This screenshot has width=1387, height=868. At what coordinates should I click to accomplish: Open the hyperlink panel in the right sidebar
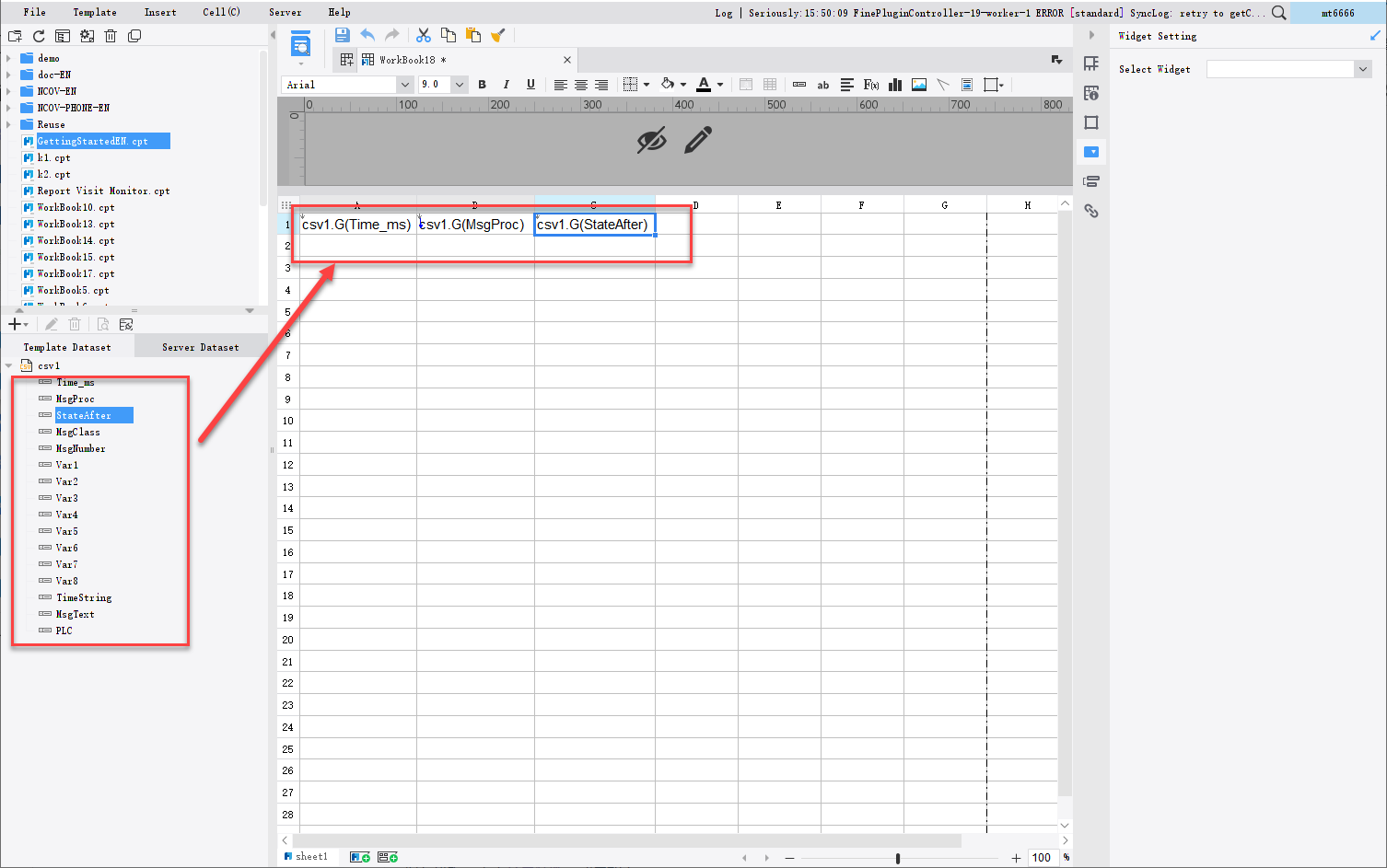click(x=1091, y=211)
